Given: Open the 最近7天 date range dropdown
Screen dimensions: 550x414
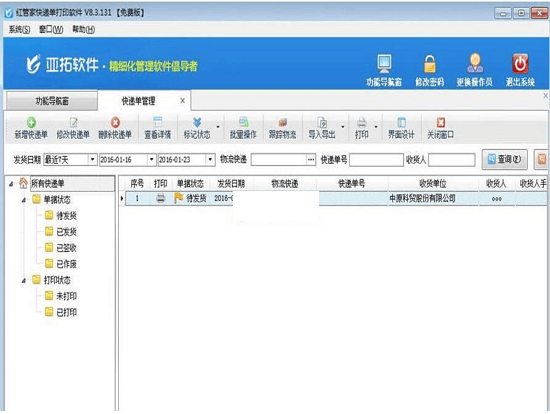Looking at the screenshot, I should pos(92,160).
